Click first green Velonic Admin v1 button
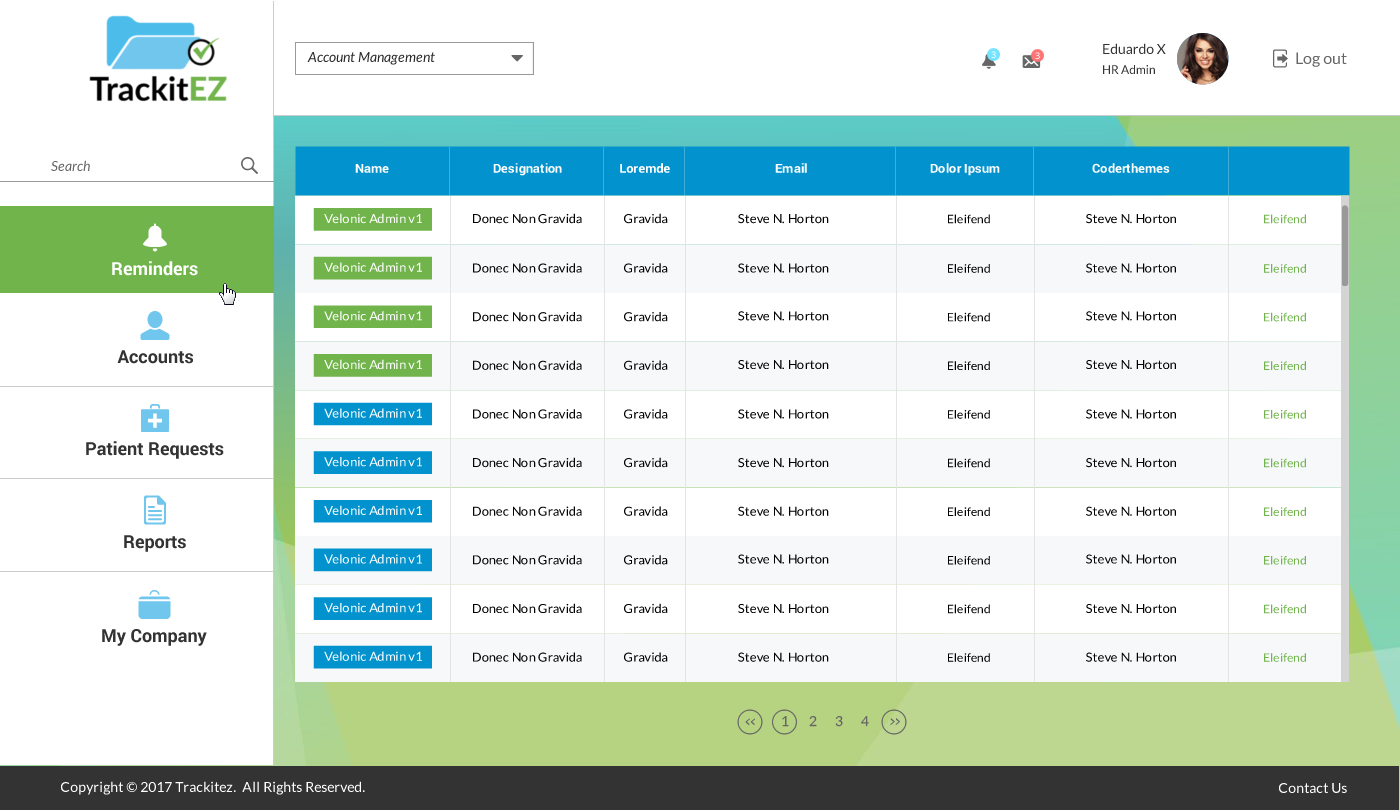The image size is (1400, 810). 372,219
